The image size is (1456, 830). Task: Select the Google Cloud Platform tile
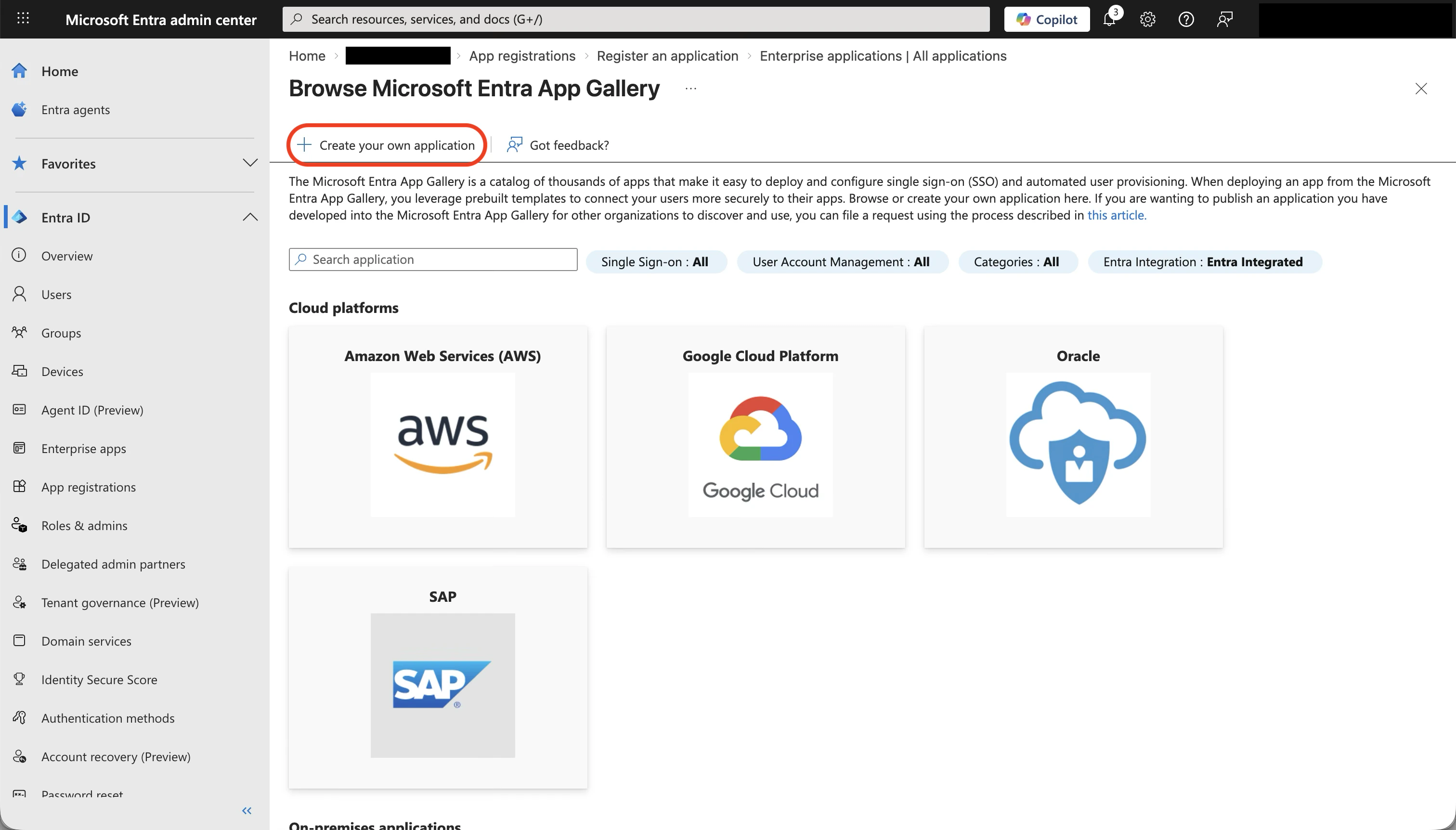coord(756,437)
